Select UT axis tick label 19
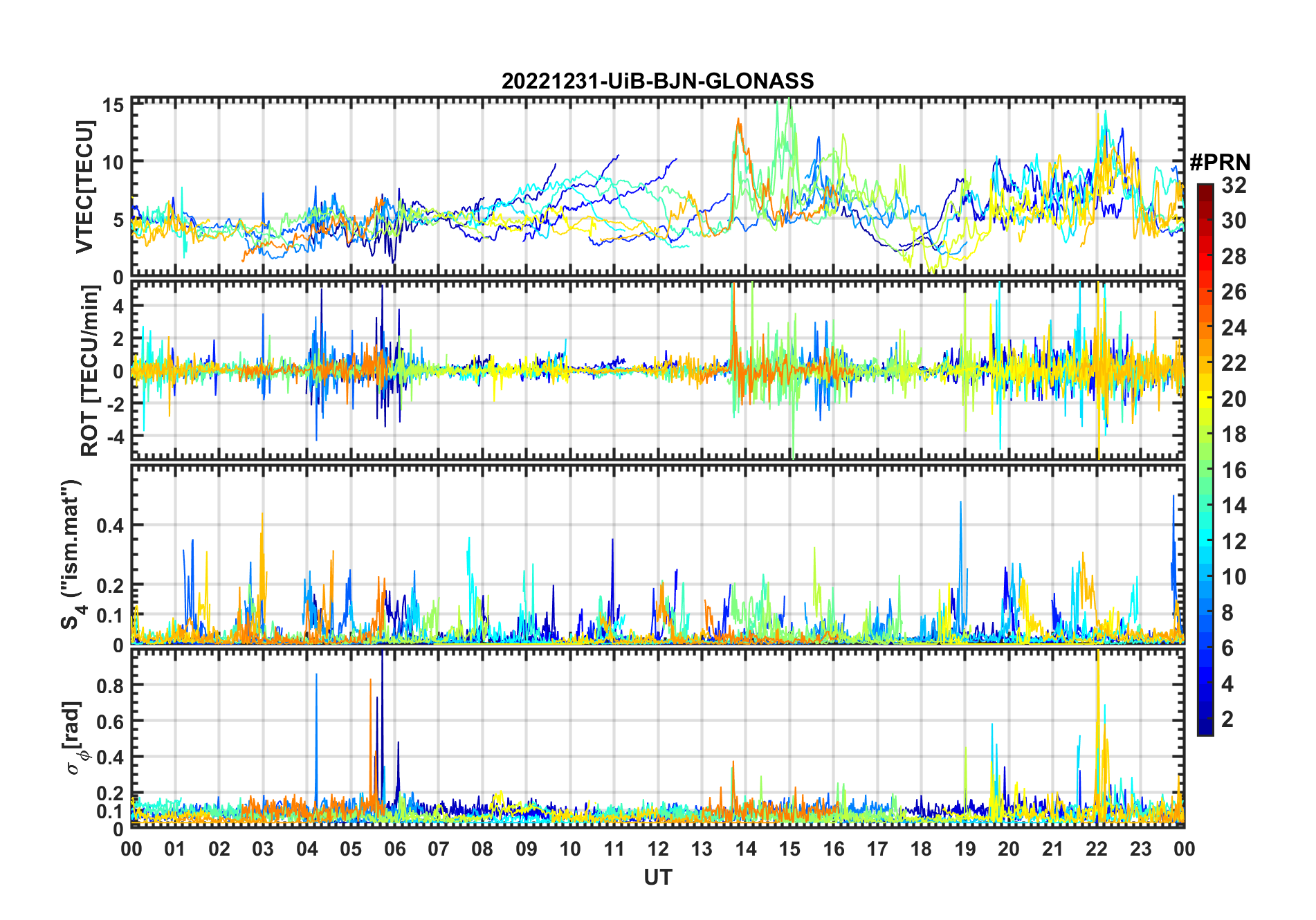This screenshot has width=1316, height=920. tap(965, 849)
